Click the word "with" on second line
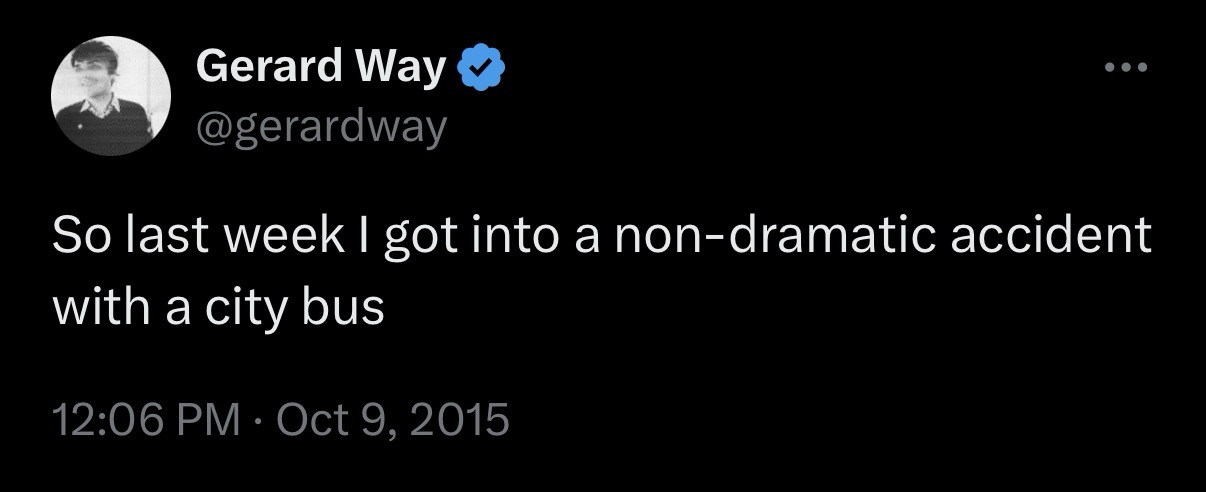 click(89, 309)
